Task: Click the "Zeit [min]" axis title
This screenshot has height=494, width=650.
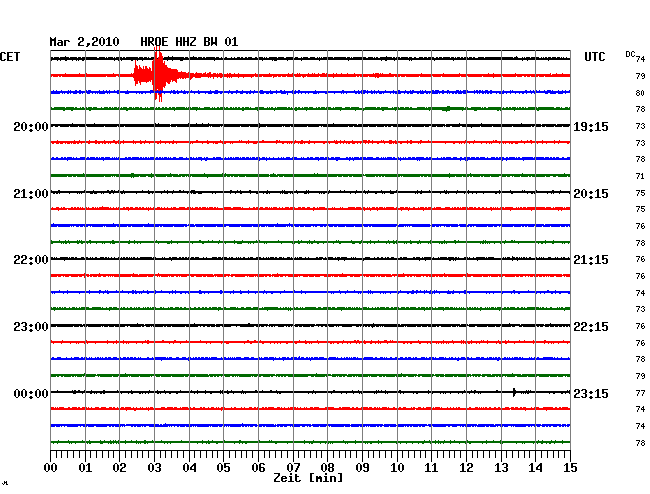Action: [308, 478]
